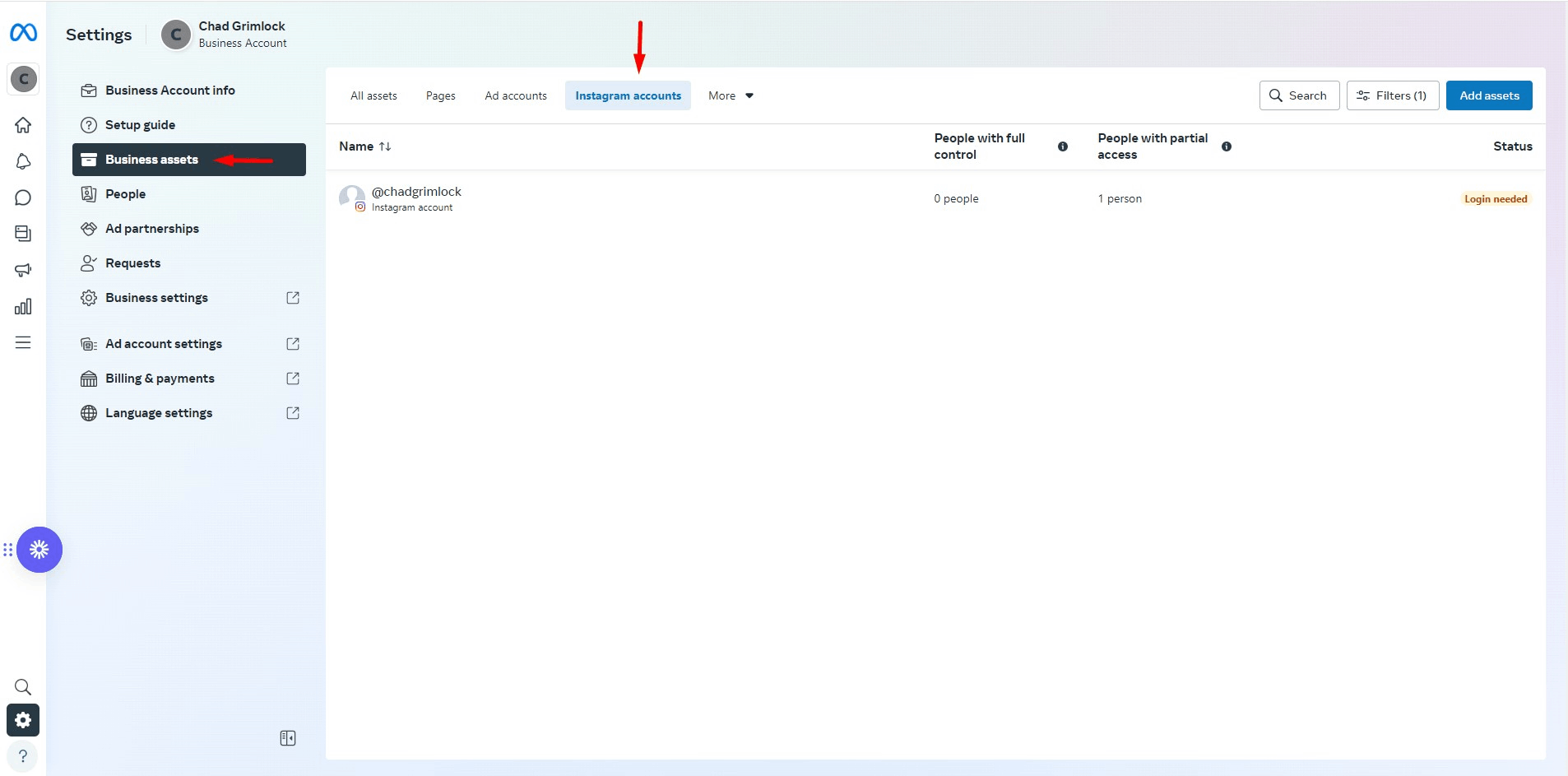Open Requests in sidebar

click(x=189, y=263)
